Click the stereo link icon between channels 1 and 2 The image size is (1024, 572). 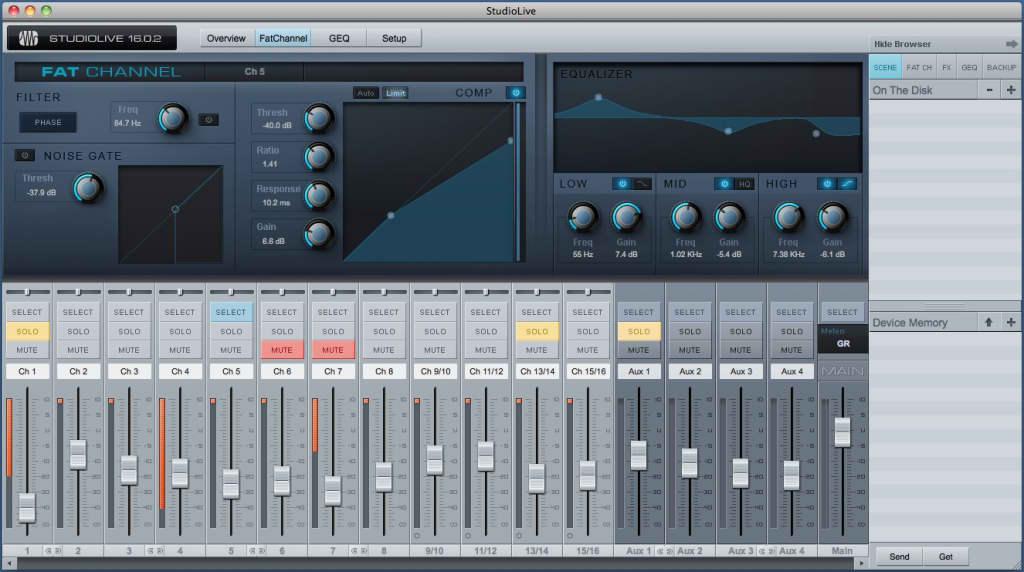pyautogui.click(x=52, y=551)
